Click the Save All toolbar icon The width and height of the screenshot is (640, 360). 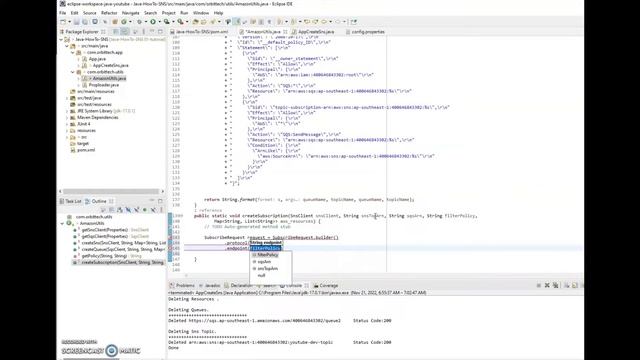pos(85,22)
